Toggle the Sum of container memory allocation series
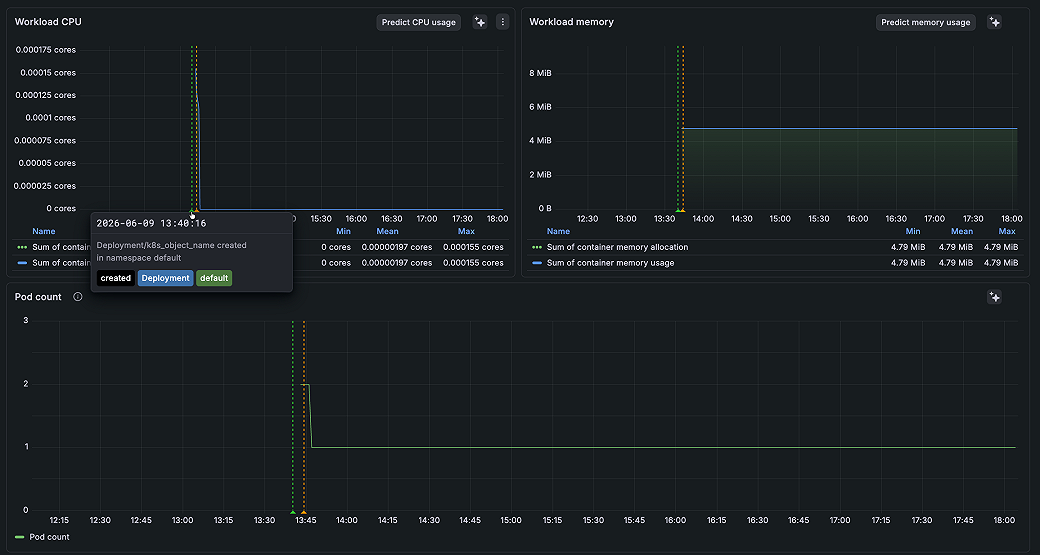The height and width of the screenshot is (555, 1040). [618, 247]
